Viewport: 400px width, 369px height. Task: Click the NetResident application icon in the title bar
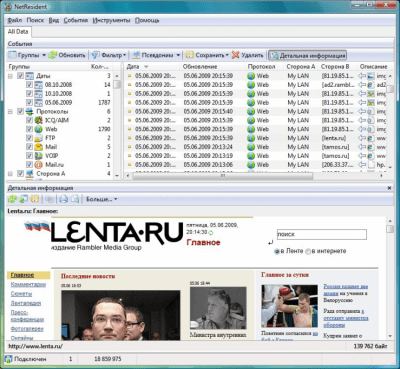[8, 6]
